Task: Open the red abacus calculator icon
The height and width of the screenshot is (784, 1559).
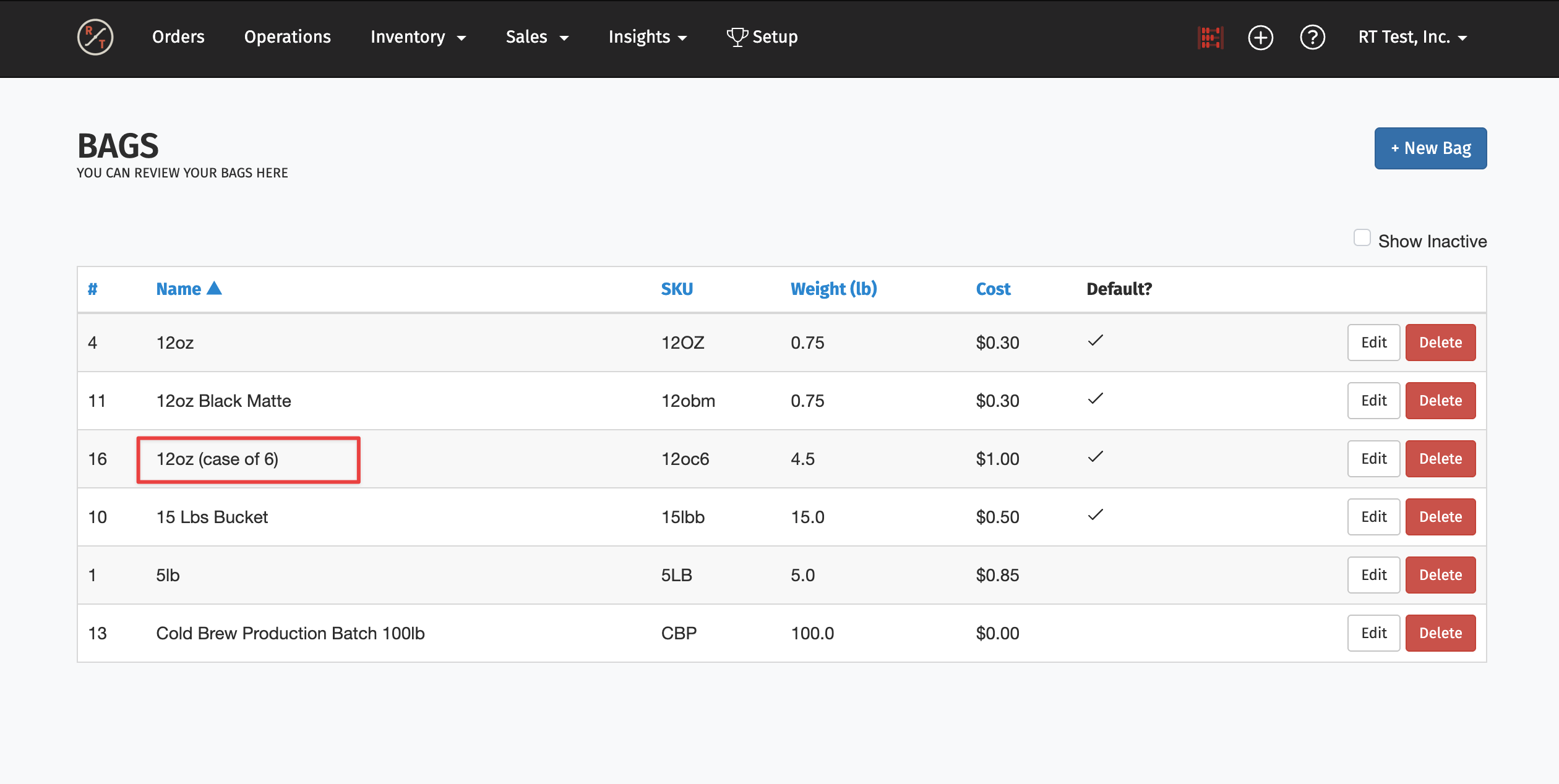Action: pos(1210,37)
